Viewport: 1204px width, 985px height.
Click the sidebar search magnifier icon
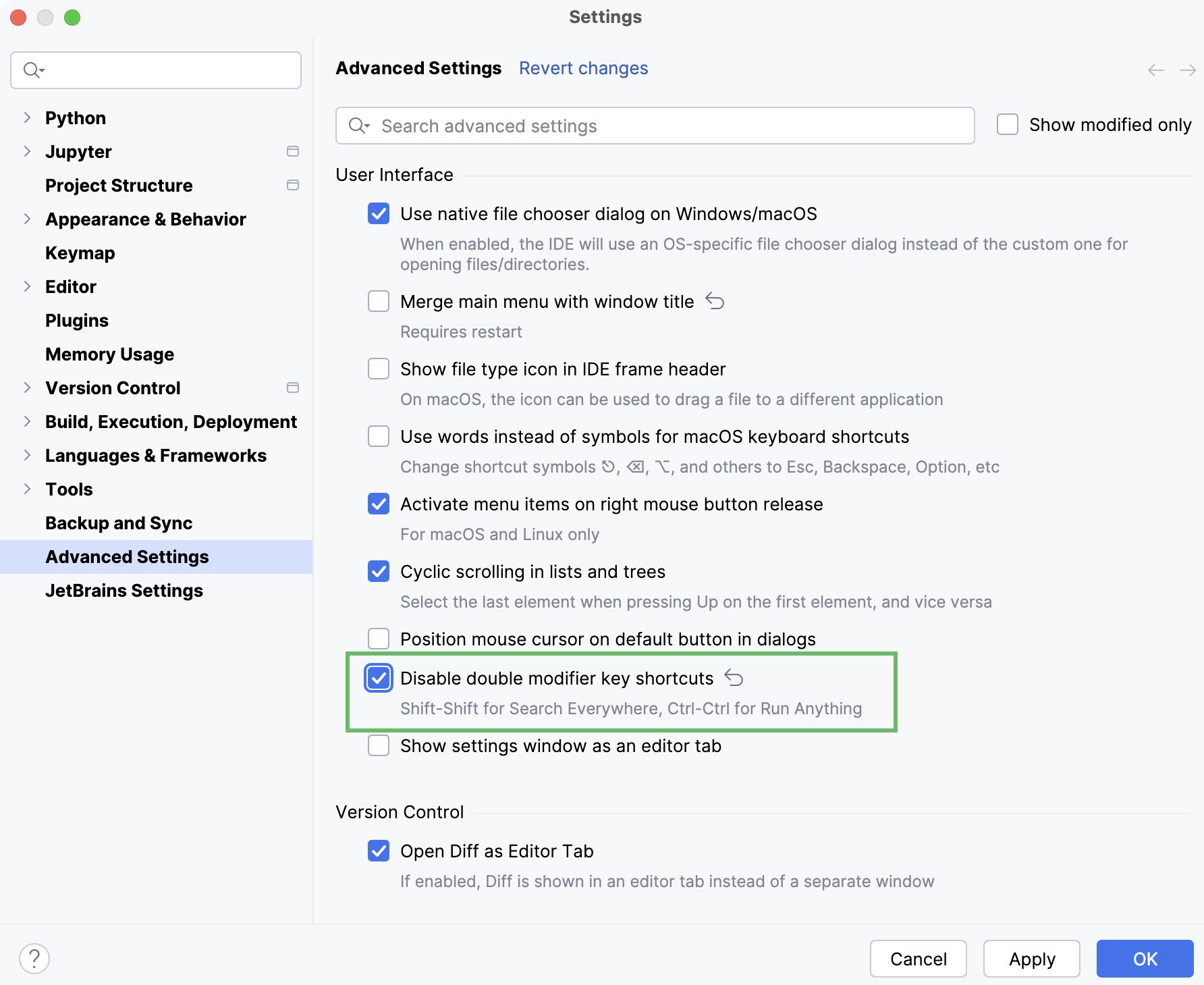pos(32,70)
